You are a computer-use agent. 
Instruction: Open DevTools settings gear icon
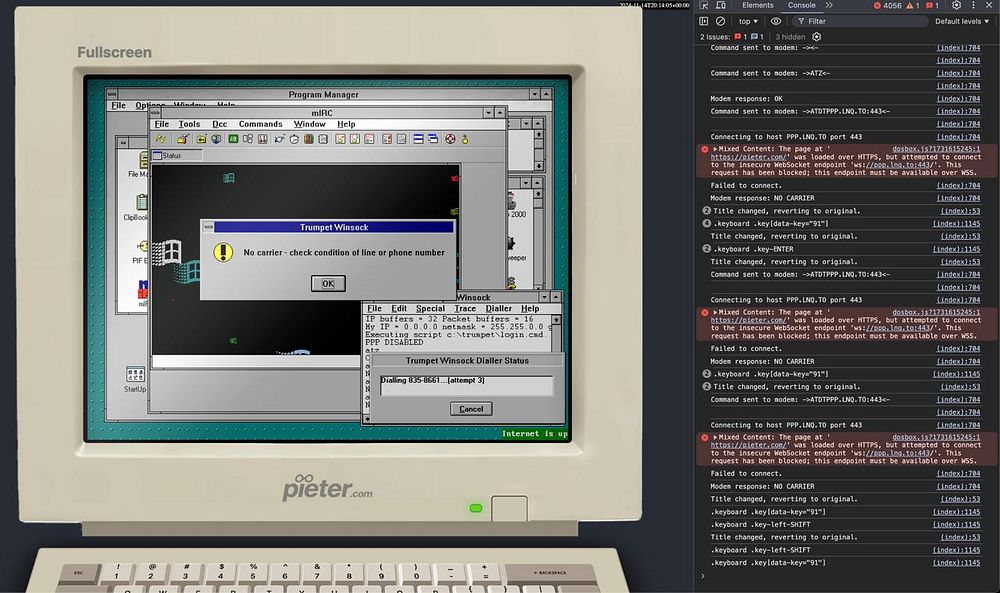(x=956, y=6)
